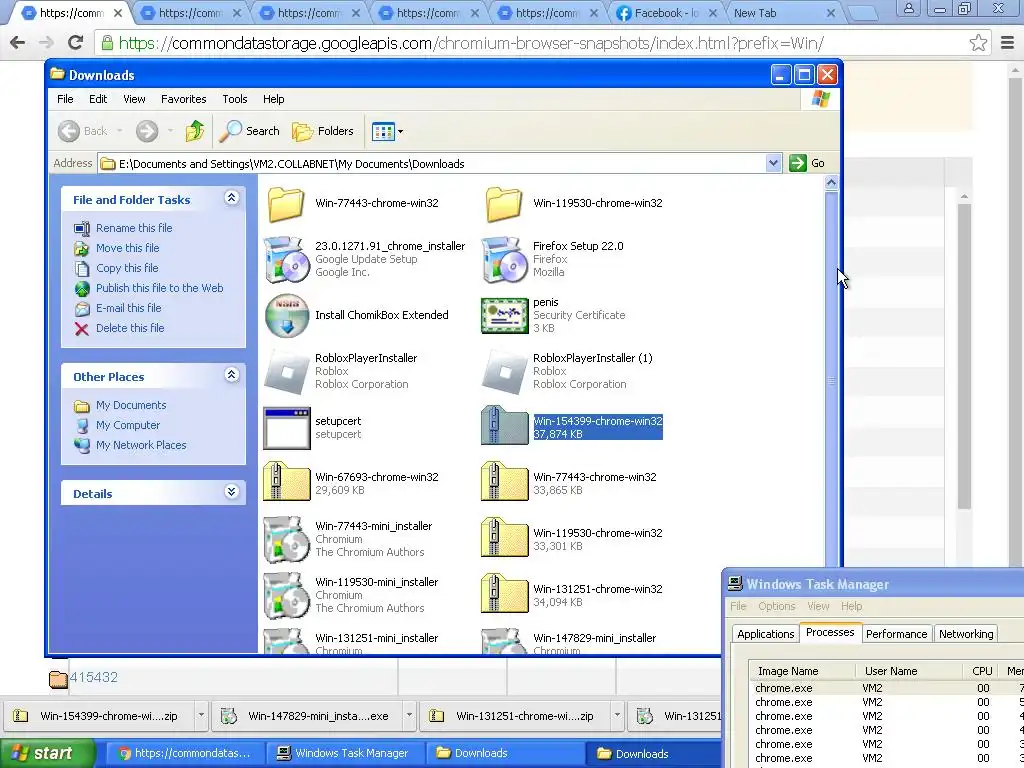
Task: Click the Search toolbar button
Action: click(249, 131)
